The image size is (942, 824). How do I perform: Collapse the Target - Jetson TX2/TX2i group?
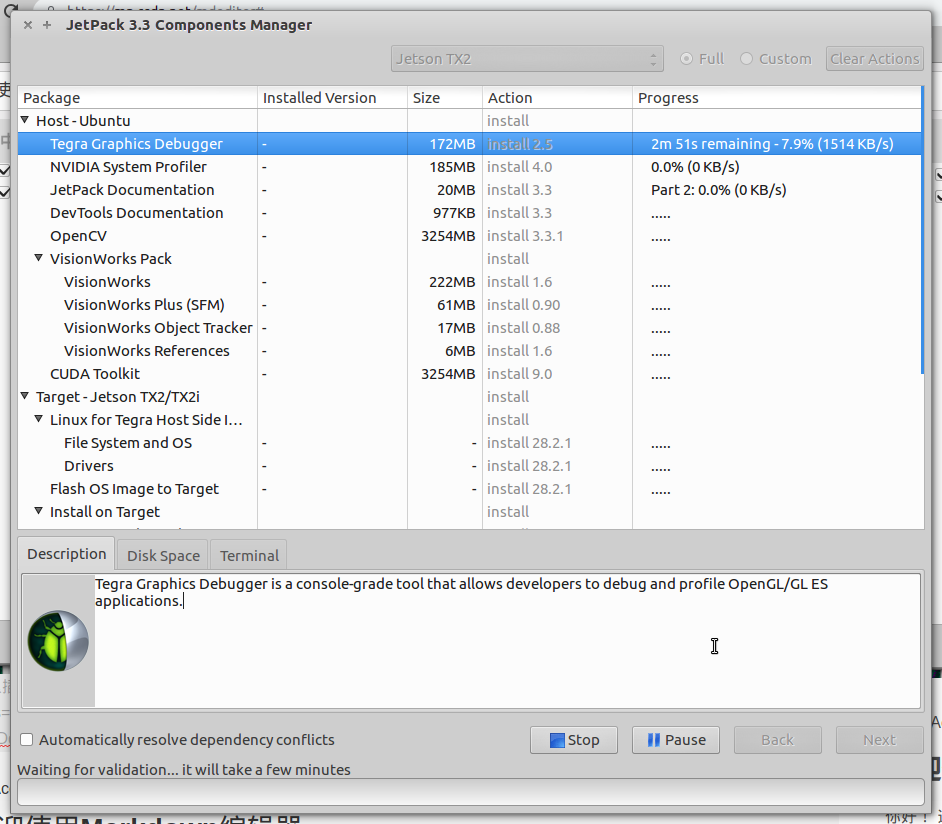[x=25, y=396]
